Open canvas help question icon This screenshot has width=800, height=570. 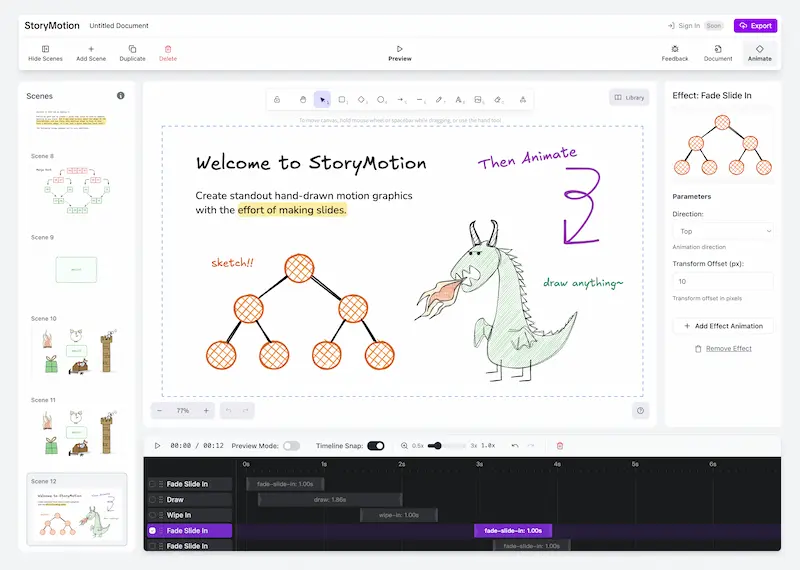[x=640, y=410]
